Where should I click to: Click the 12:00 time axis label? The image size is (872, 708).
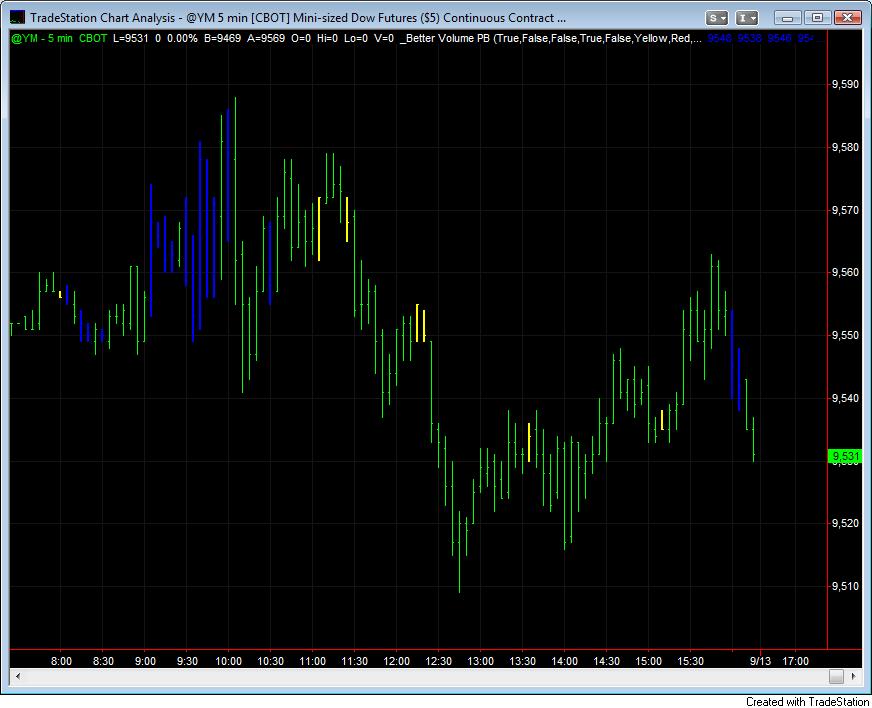click(396, 661)
